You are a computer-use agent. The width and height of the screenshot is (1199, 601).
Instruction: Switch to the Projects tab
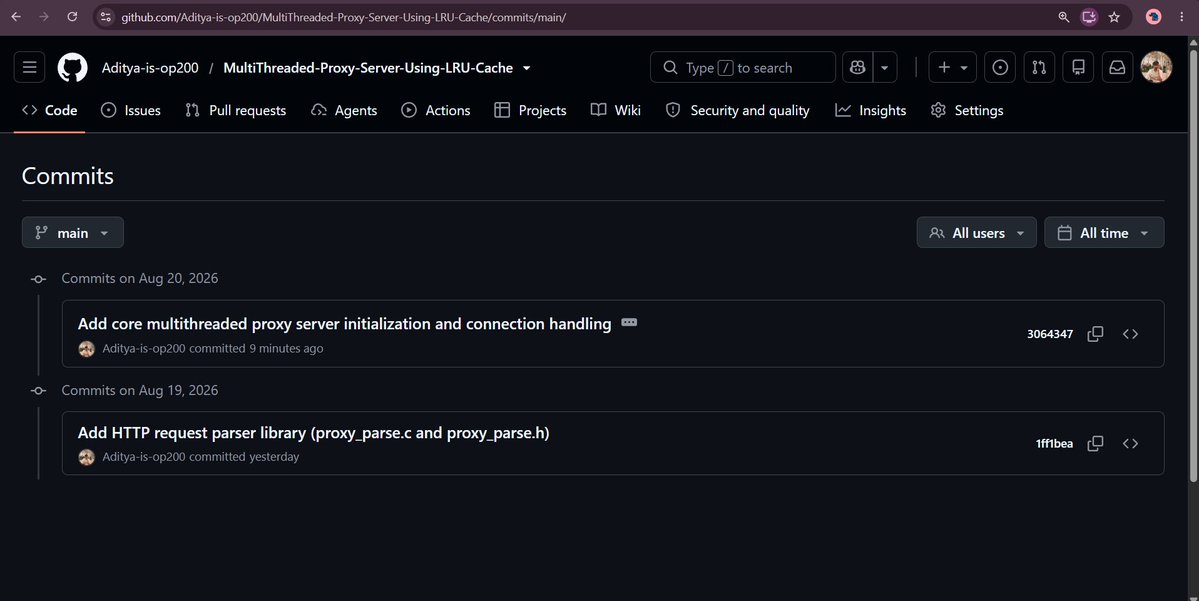(x=531, y=110)
